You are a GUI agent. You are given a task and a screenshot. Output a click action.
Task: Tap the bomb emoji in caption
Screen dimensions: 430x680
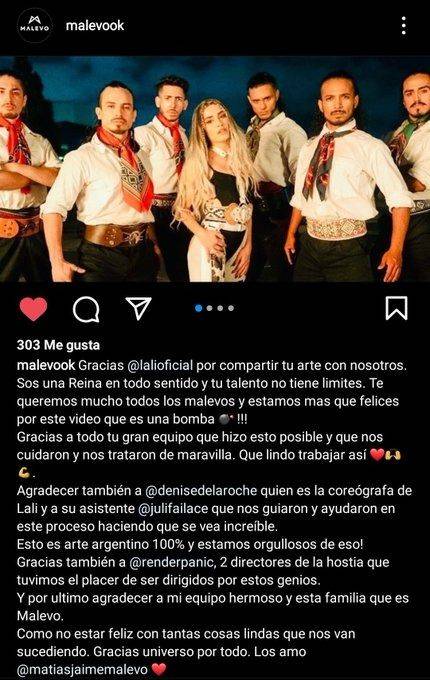(225, 419)
